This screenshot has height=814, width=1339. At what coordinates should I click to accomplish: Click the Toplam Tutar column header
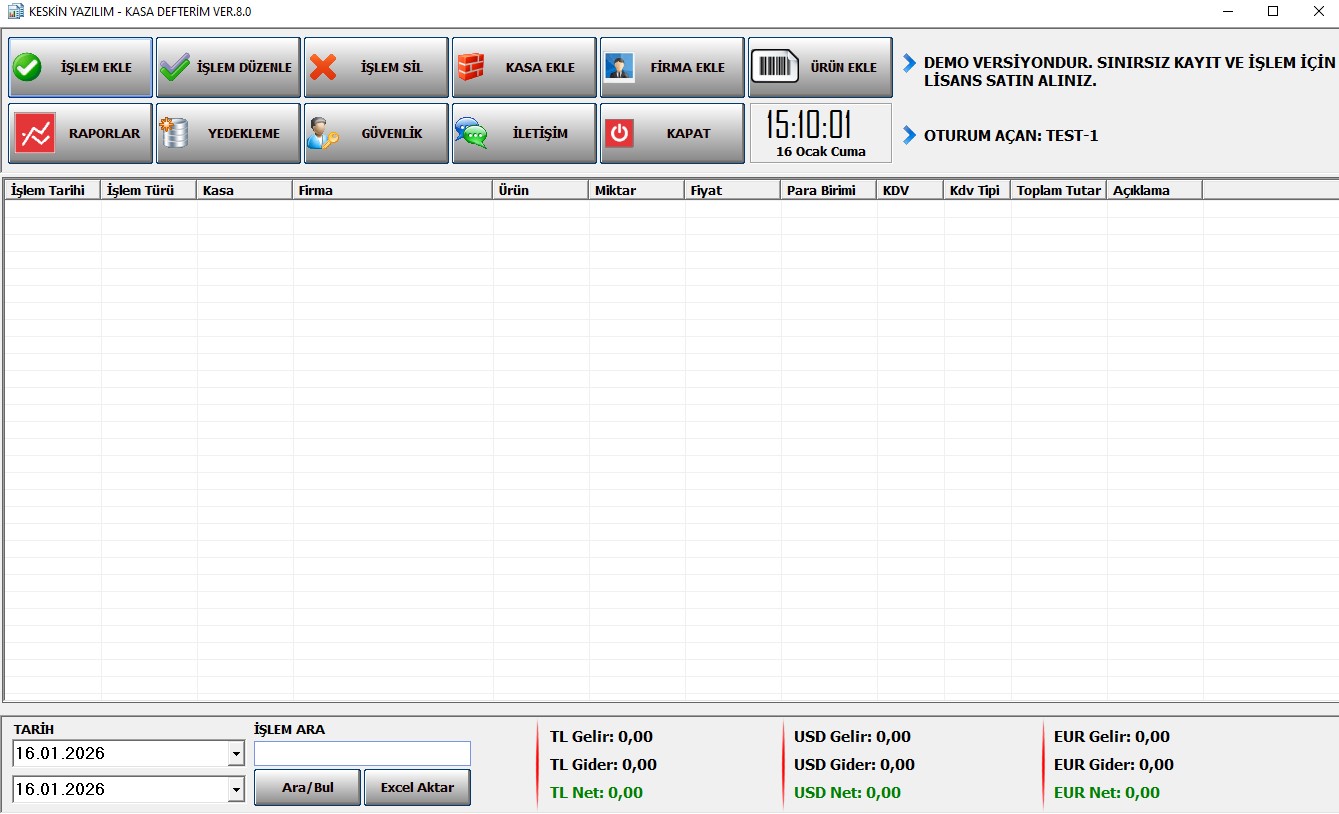[1058, 190]
